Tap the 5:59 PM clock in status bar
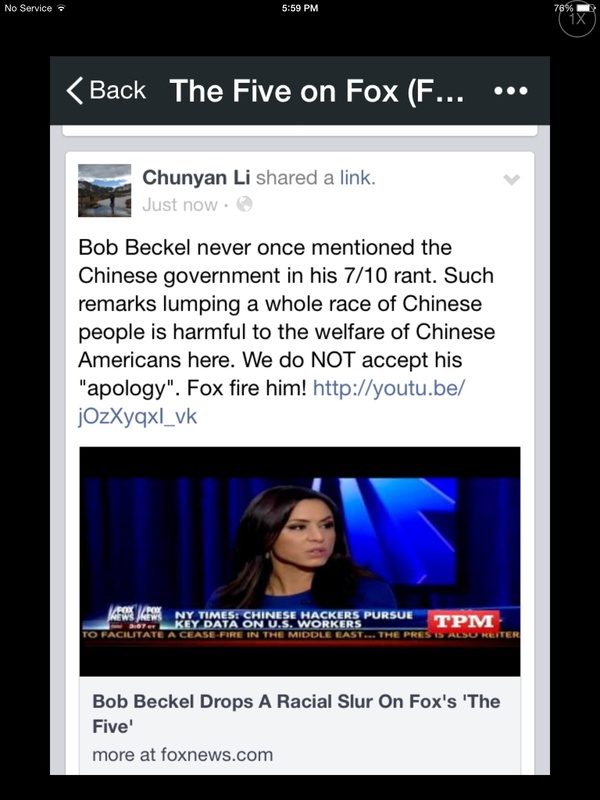This screenshot has height=800, width=600. (300, 8)
